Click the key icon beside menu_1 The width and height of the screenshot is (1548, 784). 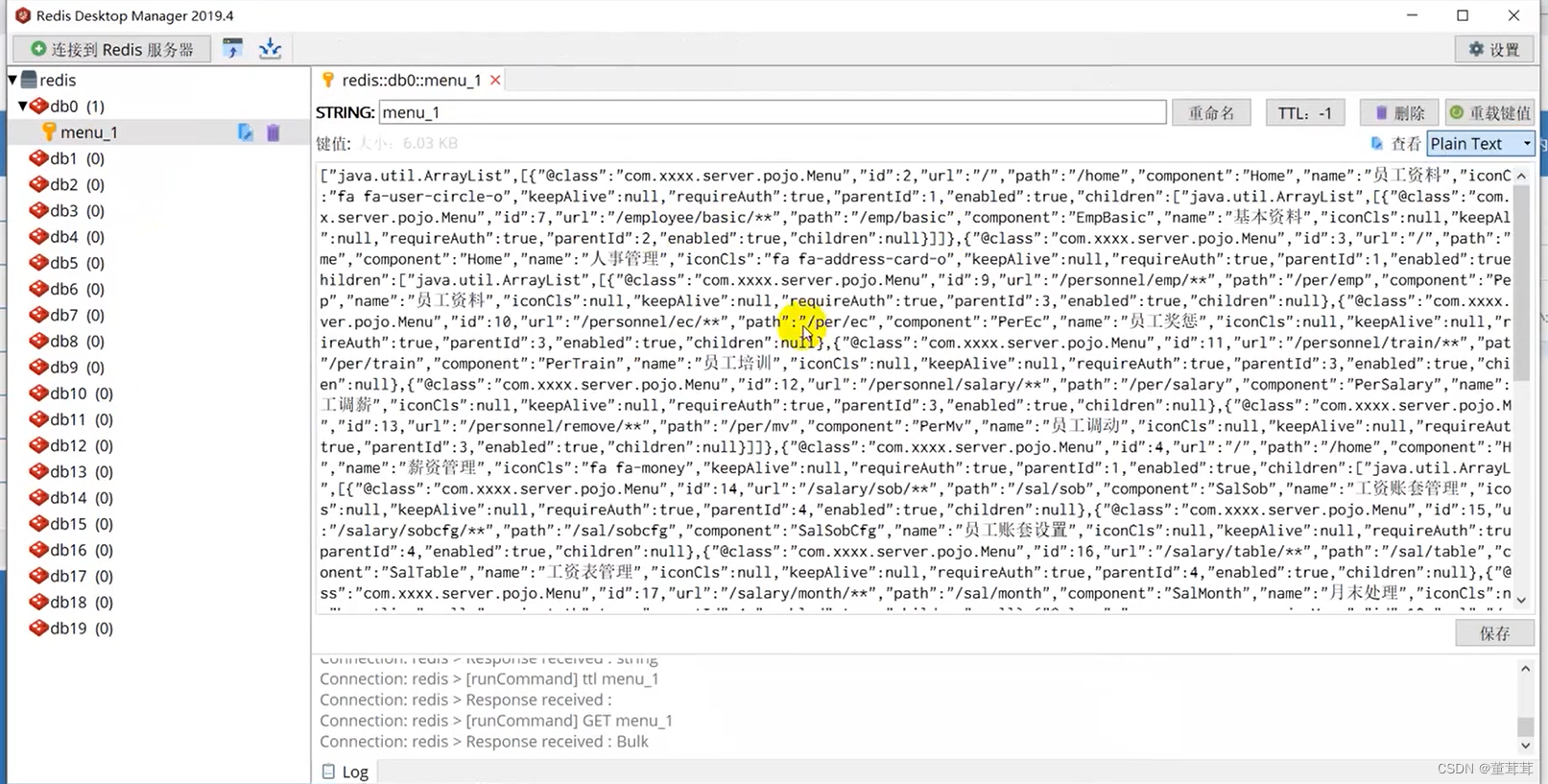(49, 131)
